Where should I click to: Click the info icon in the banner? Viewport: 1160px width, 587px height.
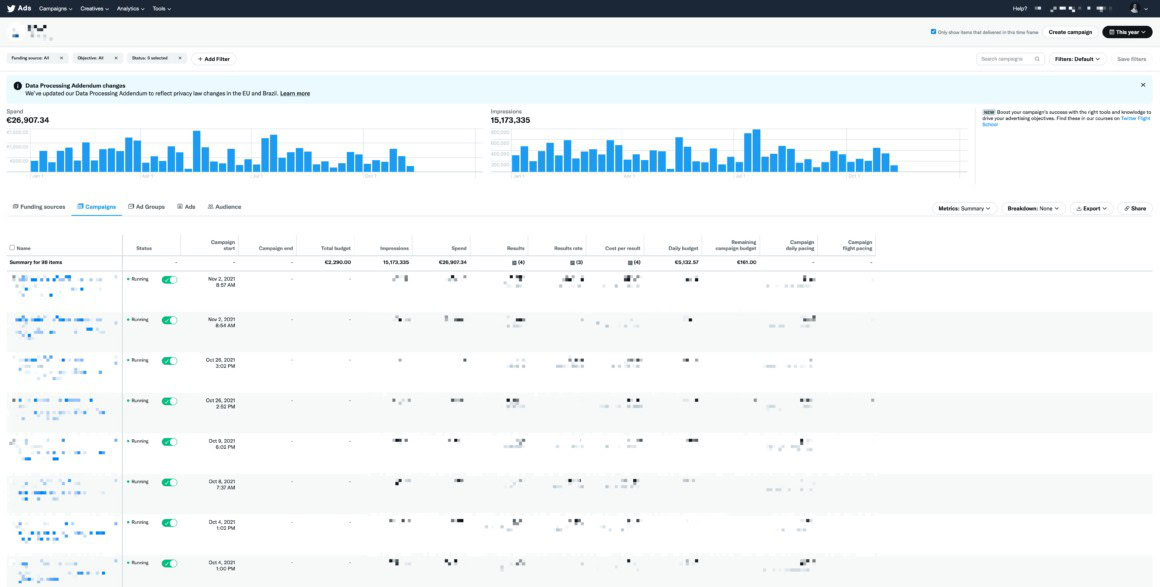(x=17, y=86)
